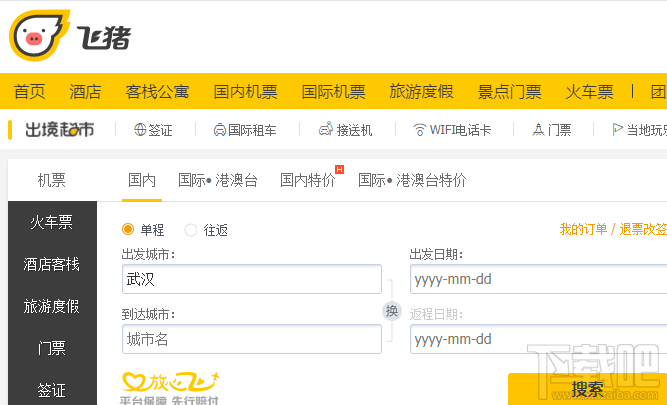667x405 pixels.
Task: Click the 换 swap cities button
Action: point(391,311)
